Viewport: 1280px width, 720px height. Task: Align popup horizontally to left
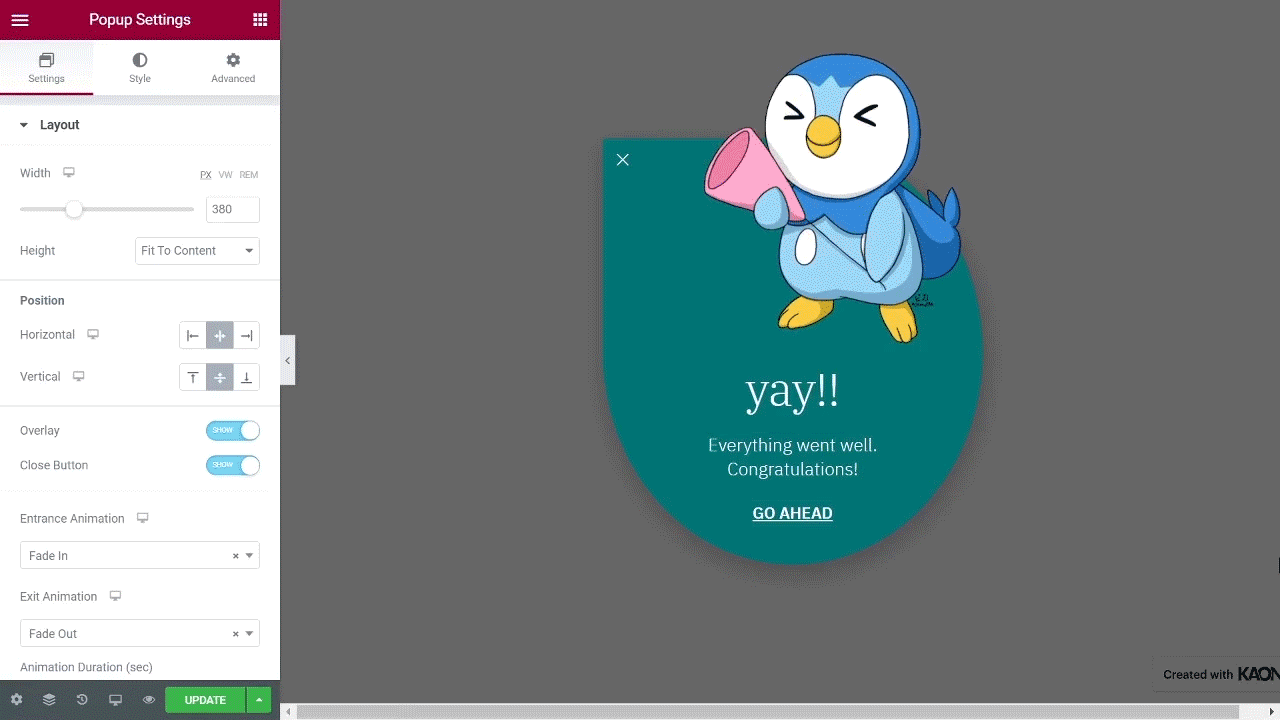click(193, 335)
